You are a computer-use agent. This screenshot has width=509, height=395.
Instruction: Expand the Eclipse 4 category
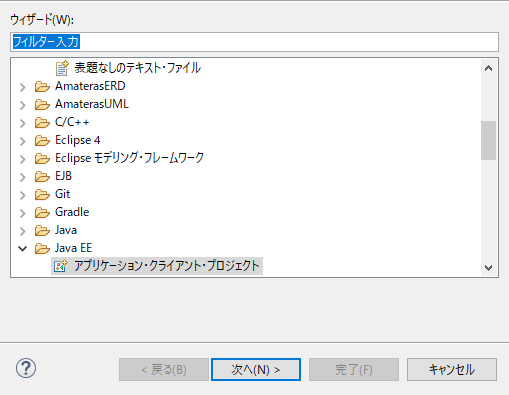pyautogui.click(x=23, y=141)
